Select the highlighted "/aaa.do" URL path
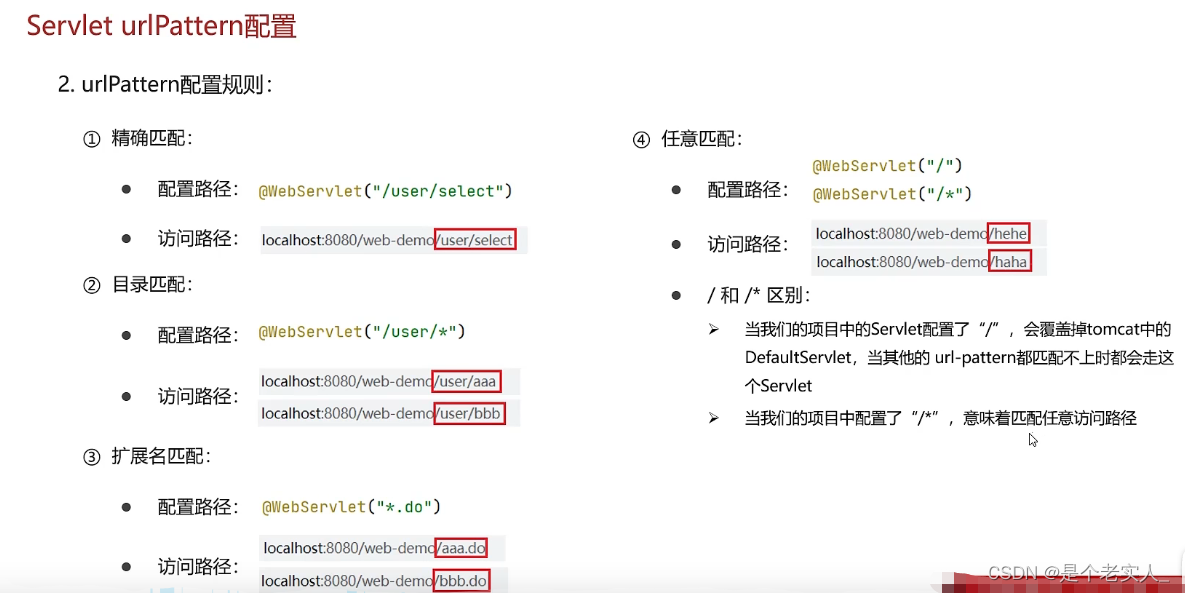 (462, 547)
